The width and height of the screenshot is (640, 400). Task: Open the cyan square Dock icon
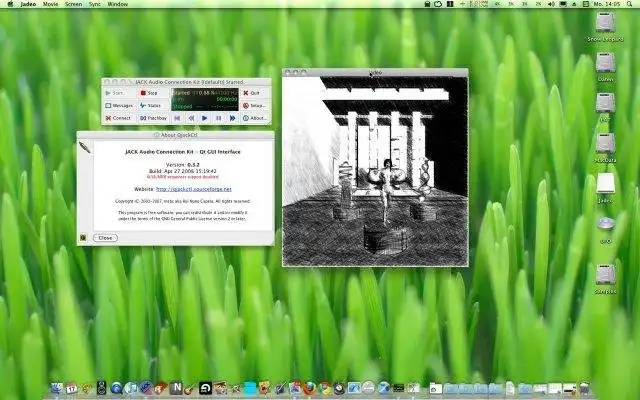pos(250,388)
